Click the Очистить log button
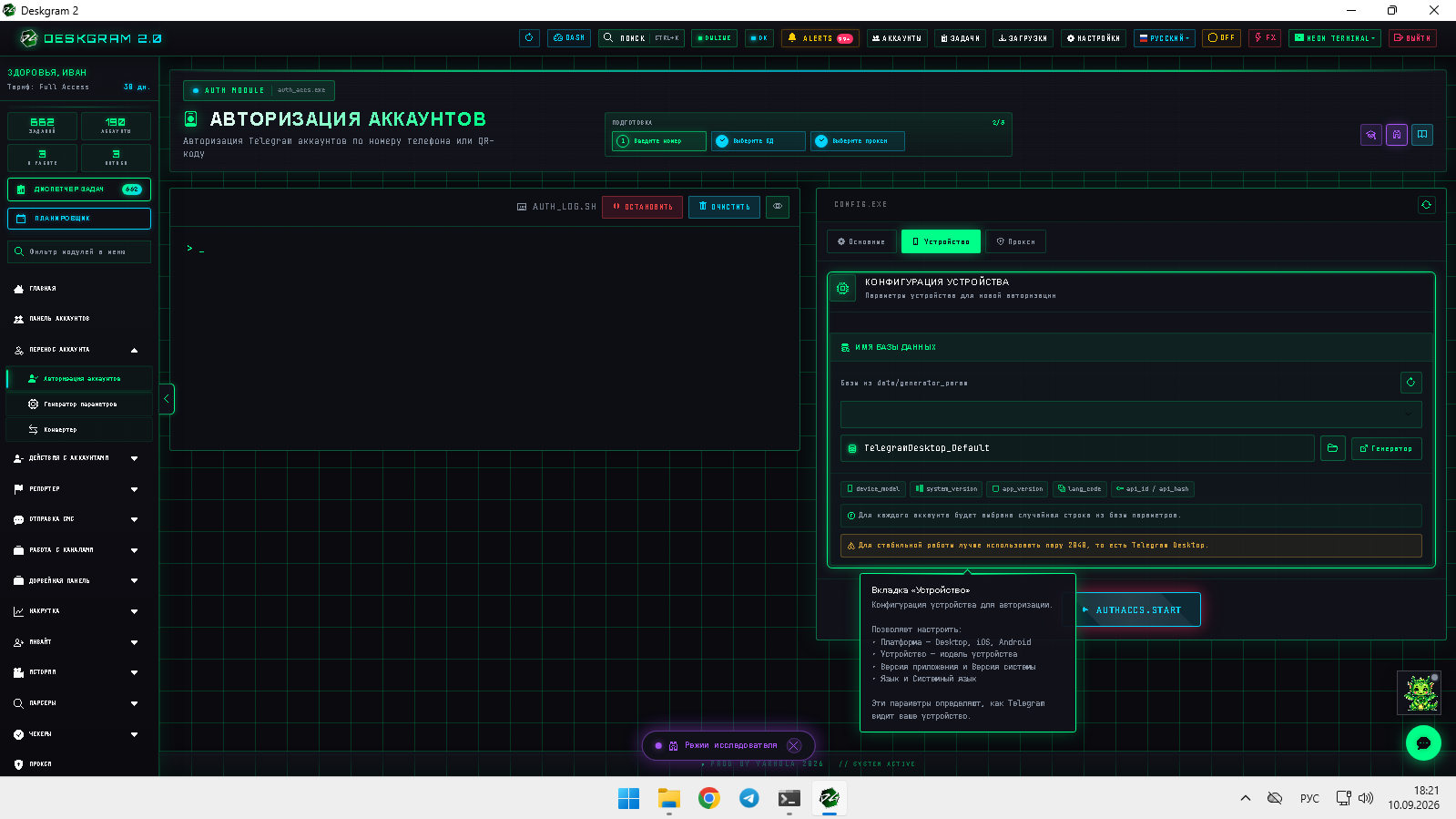 pos(724,207)
